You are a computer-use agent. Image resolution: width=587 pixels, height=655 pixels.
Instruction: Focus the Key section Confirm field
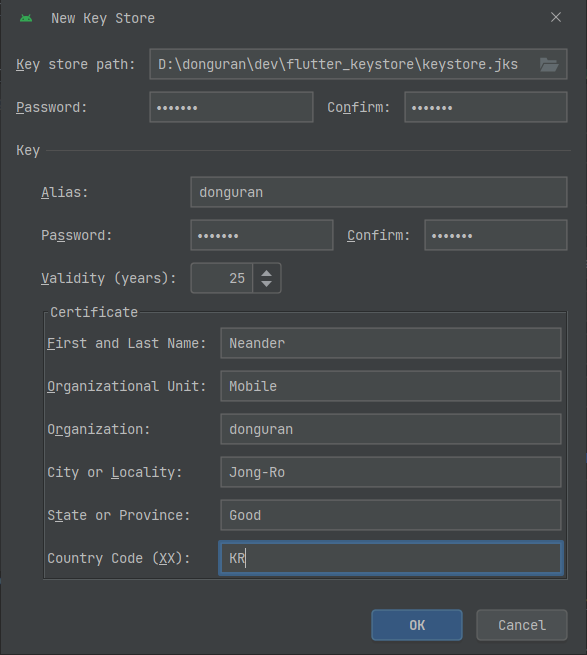click(x=496, y=235)
